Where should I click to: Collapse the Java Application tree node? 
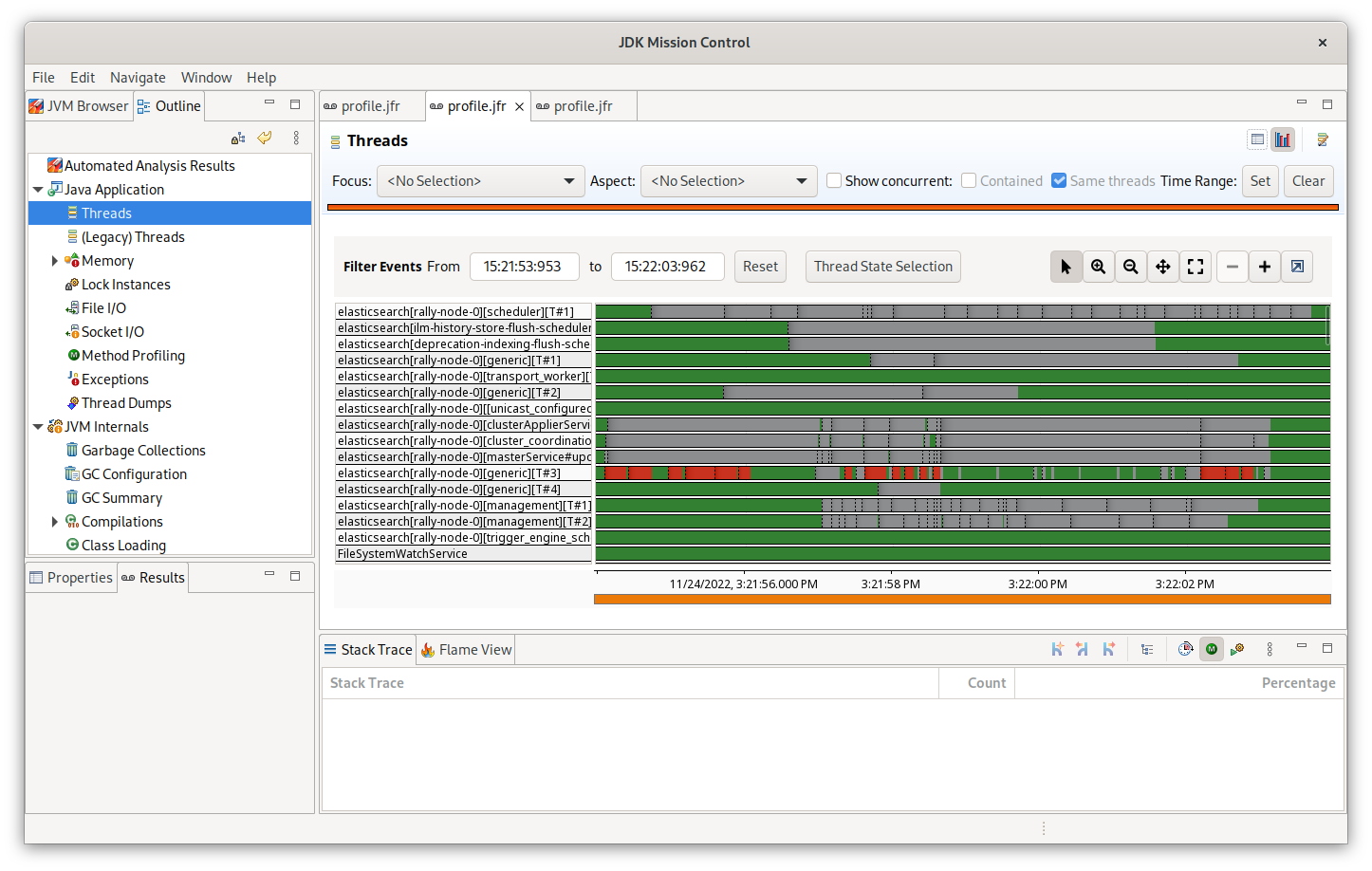[38, 190]
